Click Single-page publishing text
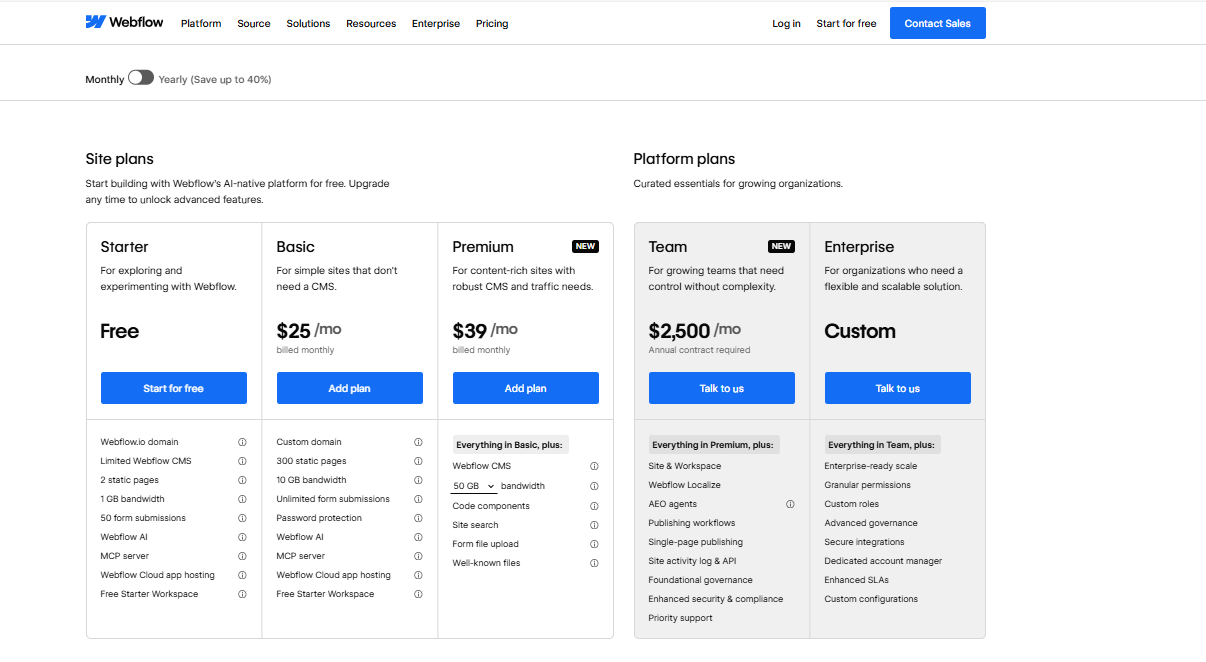 (696, 542)
